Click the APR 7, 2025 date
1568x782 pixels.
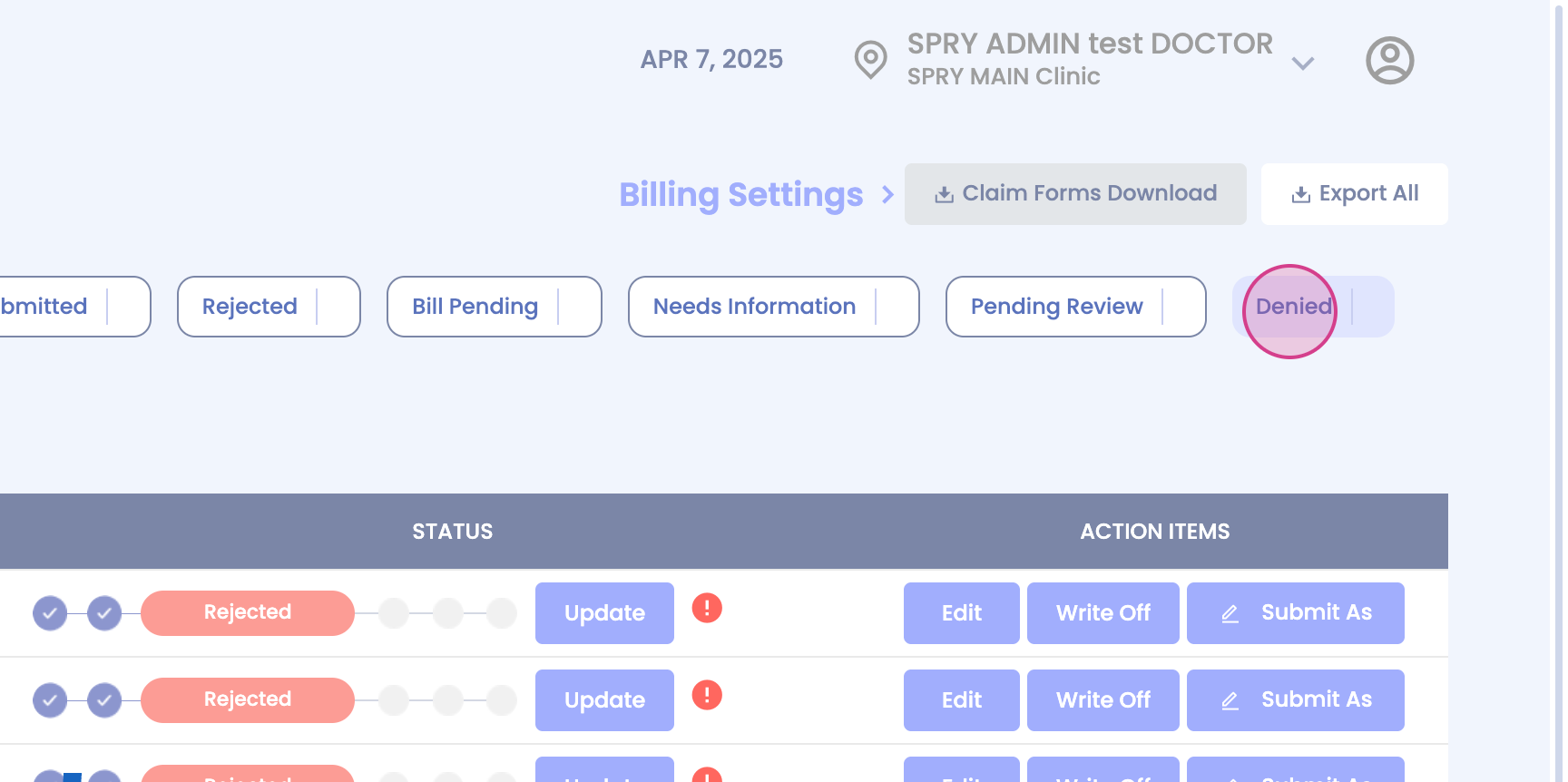[x=711, y=60]
